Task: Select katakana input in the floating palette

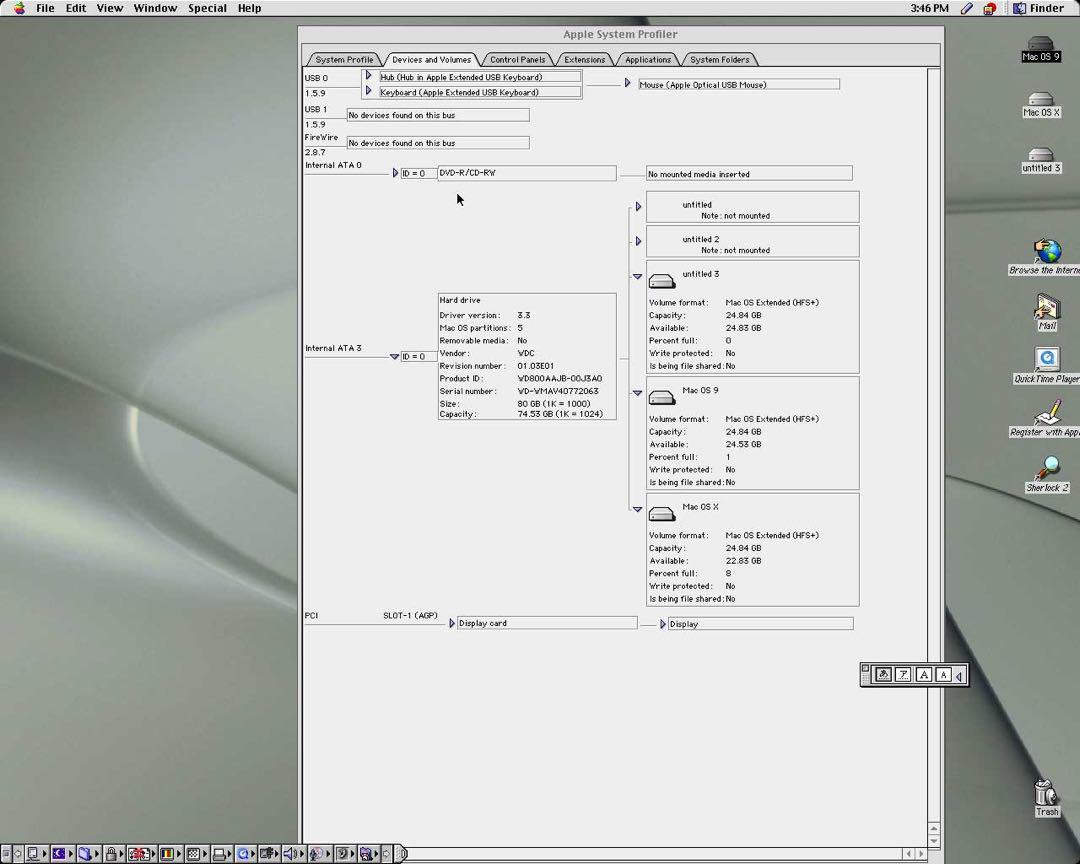Action: coord(903,675)
